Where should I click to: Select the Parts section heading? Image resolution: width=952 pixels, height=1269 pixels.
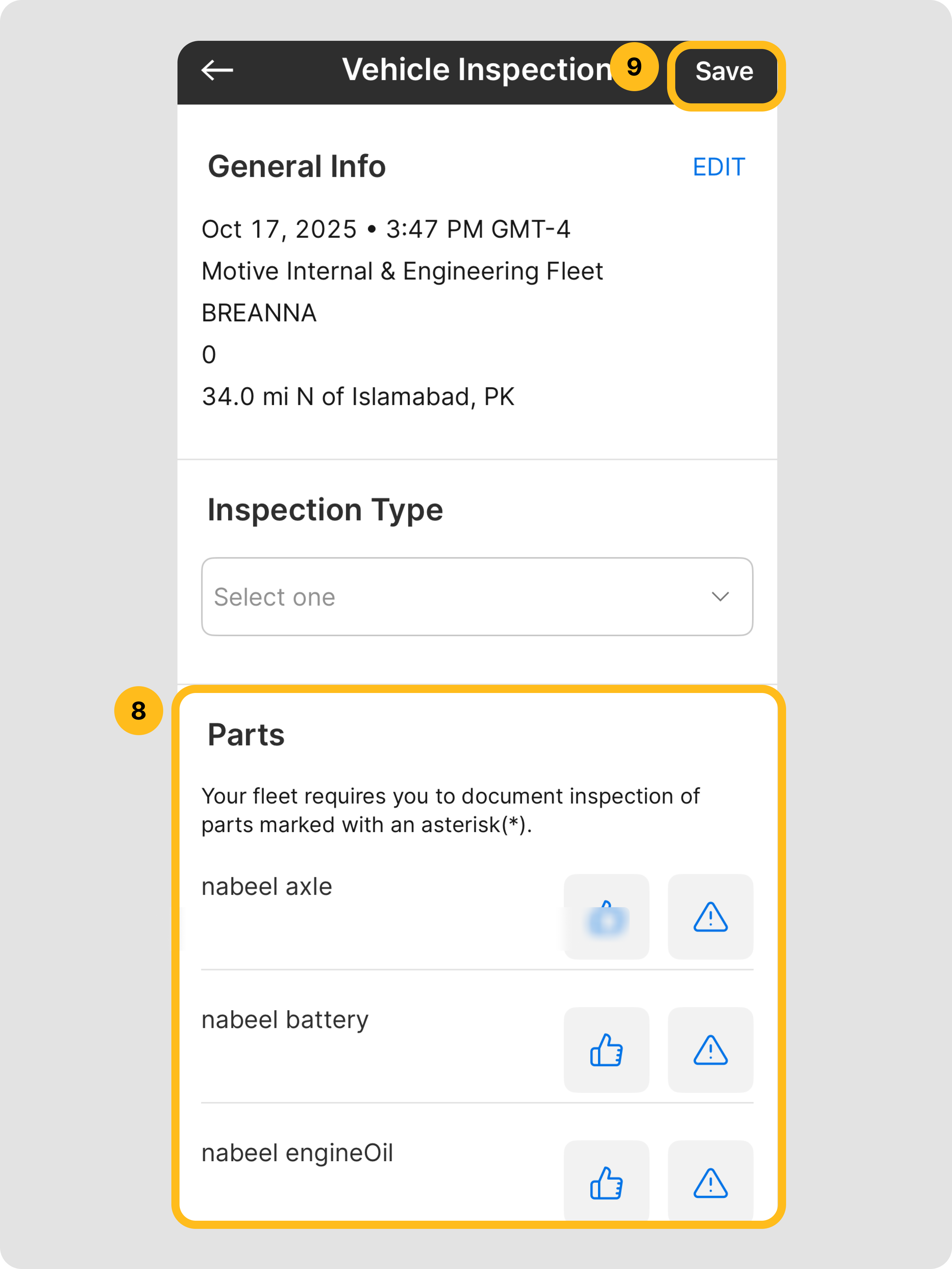pos(246,735)
